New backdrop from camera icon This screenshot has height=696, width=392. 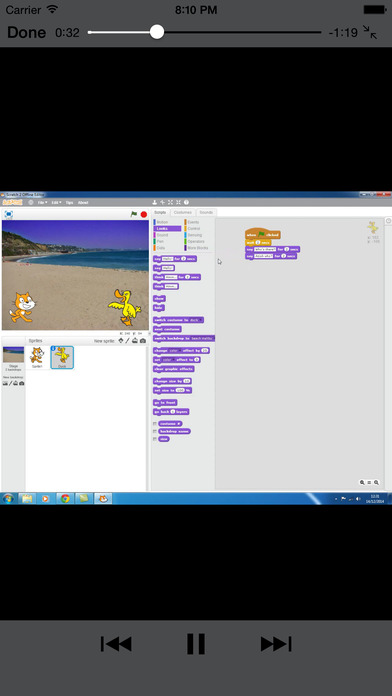(x=22, y=383)
